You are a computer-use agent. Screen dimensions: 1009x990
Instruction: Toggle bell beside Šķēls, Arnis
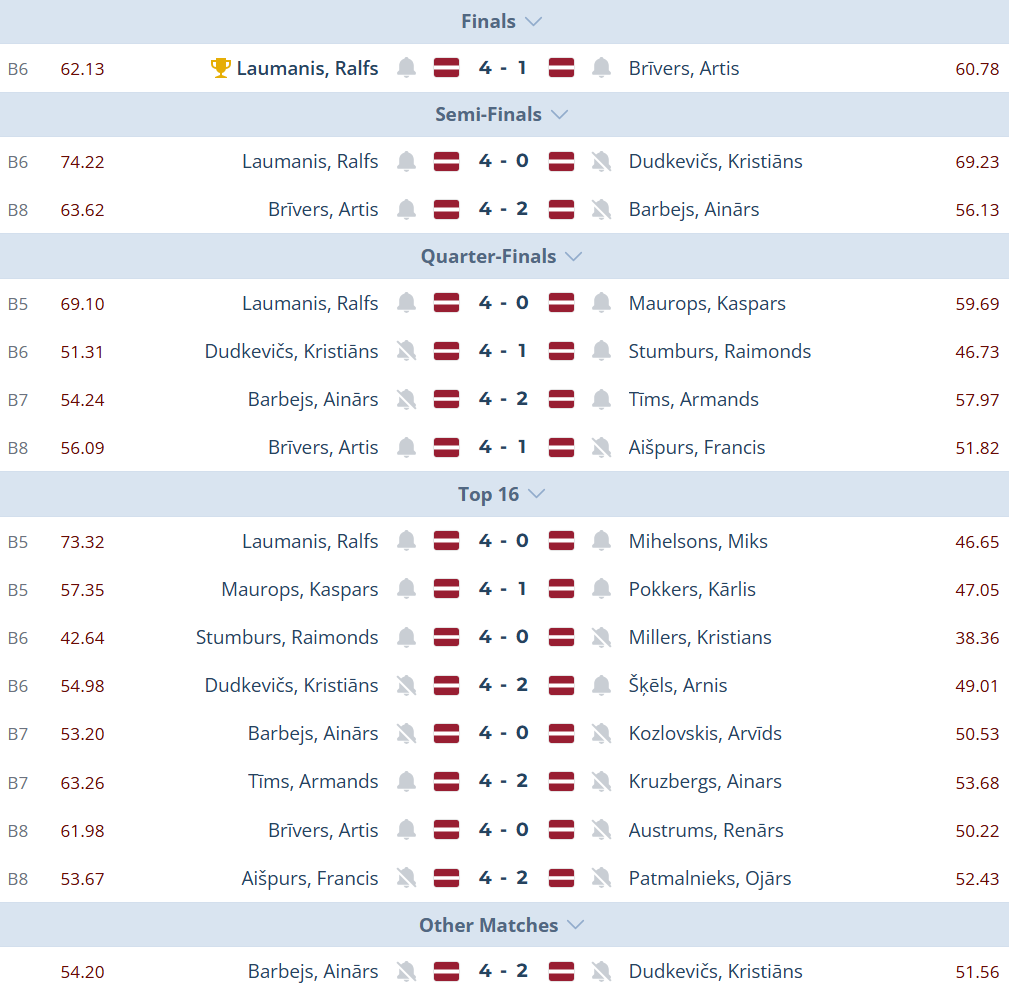(601, 685)
